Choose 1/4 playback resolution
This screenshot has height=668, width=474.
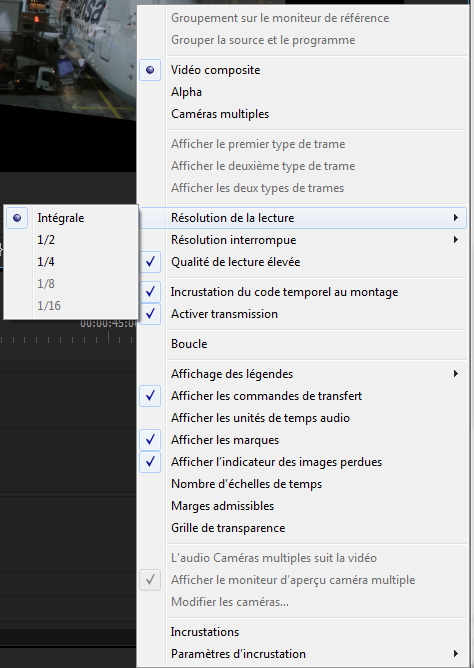click(x=71, y=262)
